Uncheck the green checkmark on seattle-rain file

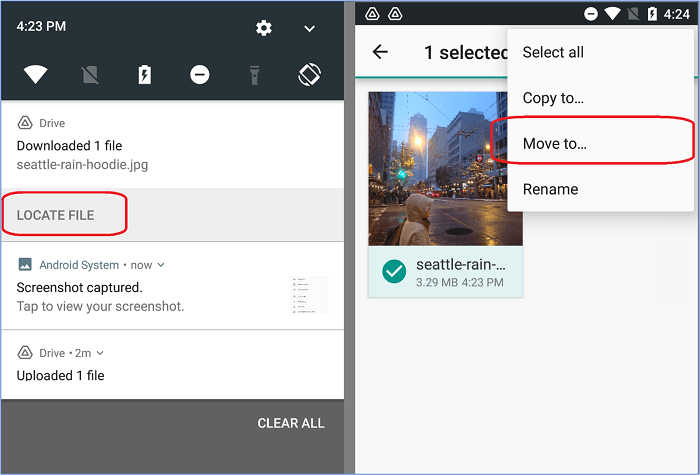pyautogui.click(x=393, y=271)
